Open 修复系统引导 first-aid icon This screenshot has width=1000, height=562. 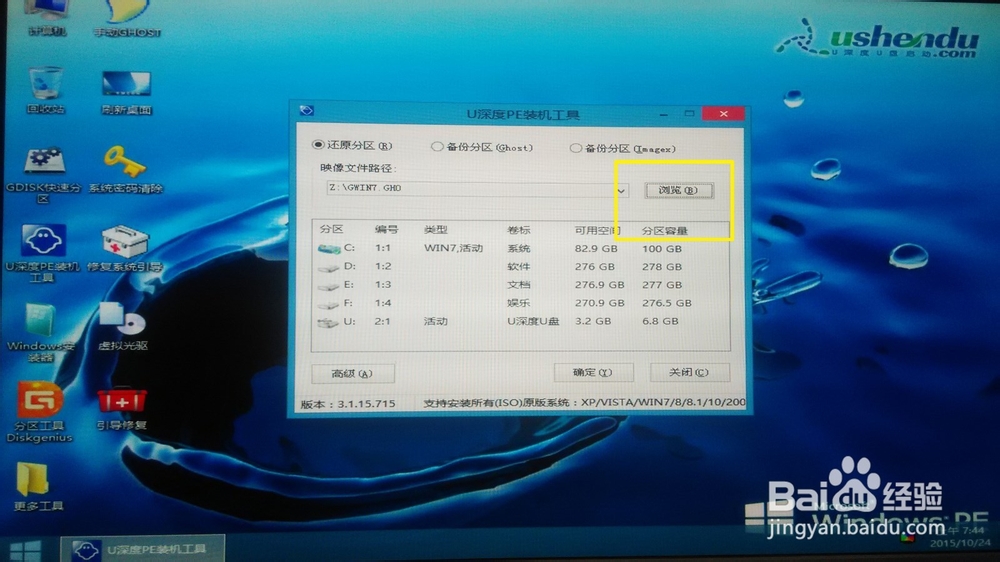pyautogui.click(x=125, y=249)
